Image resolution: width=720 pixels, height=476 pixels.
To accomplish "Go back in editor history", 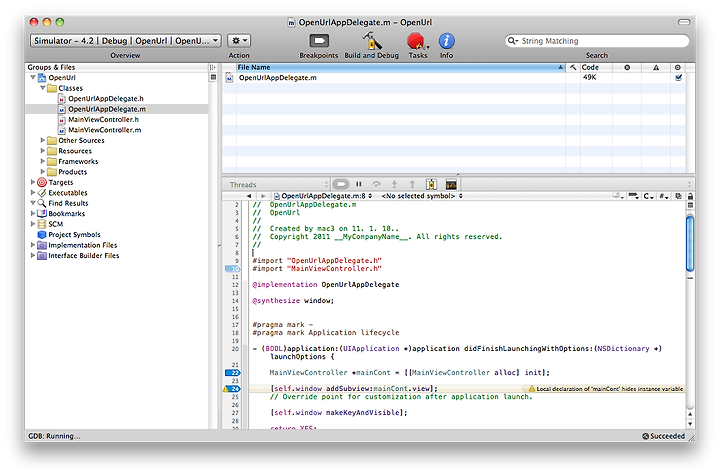I will tap(249, 196).
